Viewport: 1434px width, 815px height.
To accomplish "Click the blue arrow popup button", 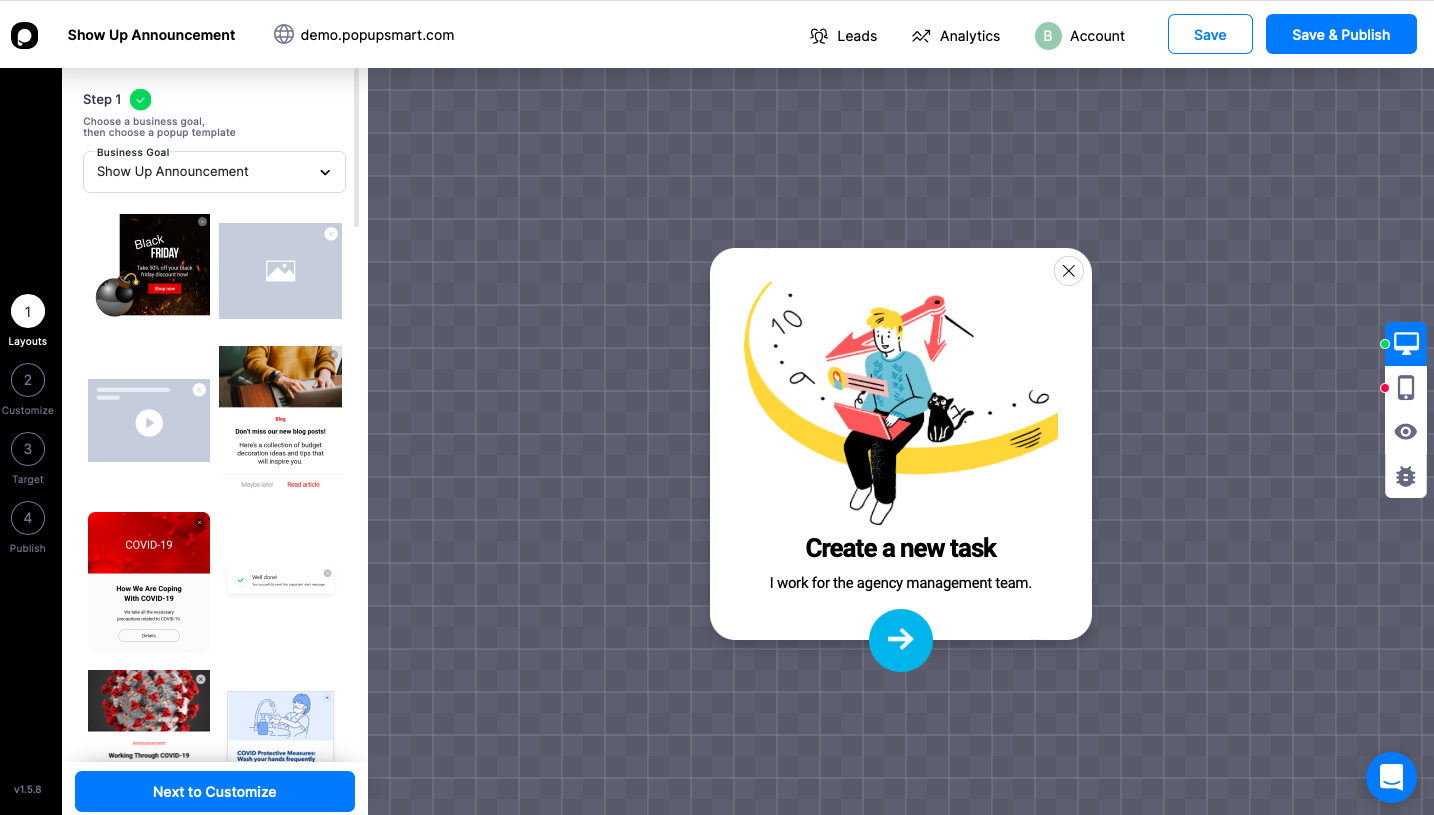I will pos(901,639).
